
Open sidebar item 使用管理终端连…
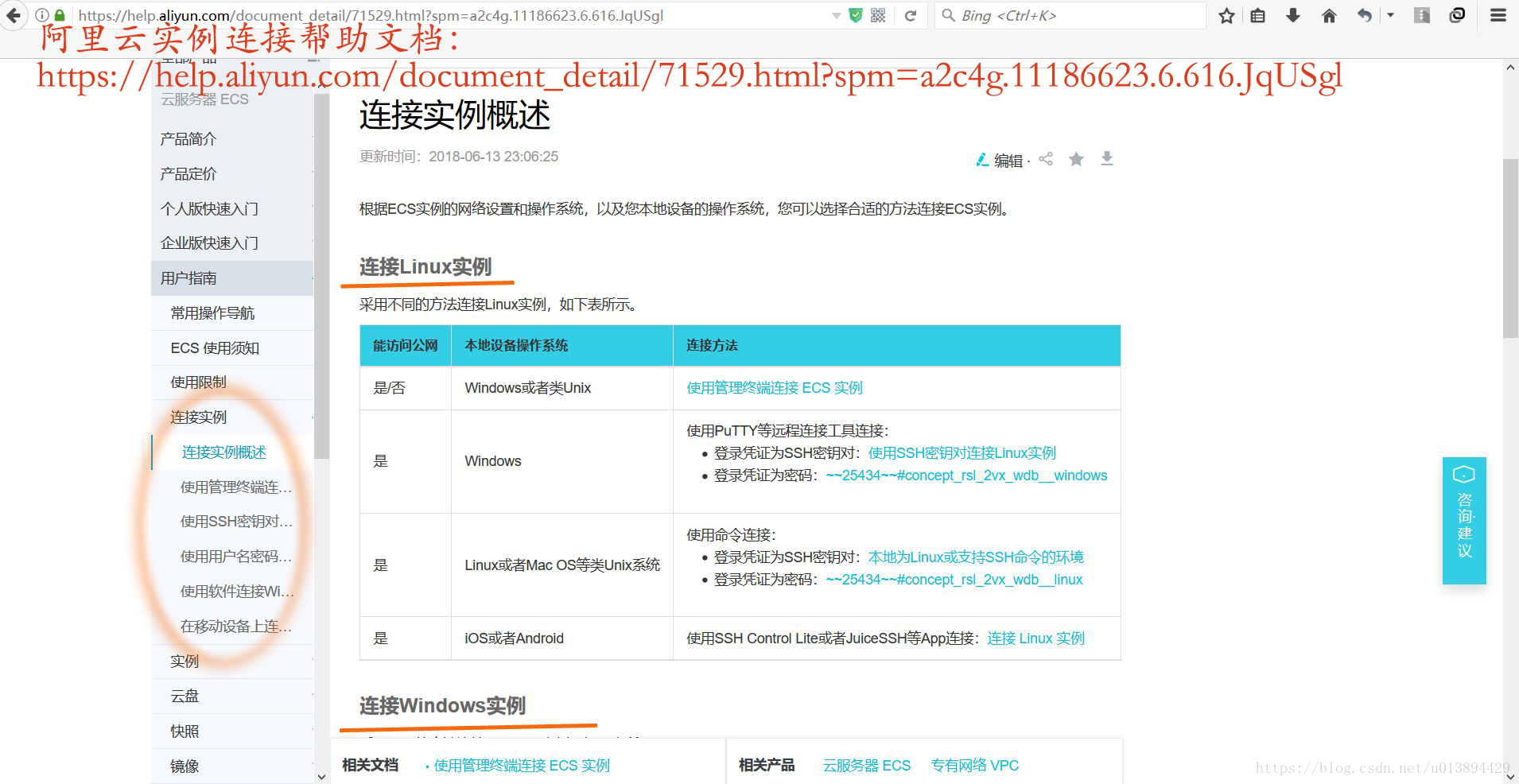coord(236,487)
